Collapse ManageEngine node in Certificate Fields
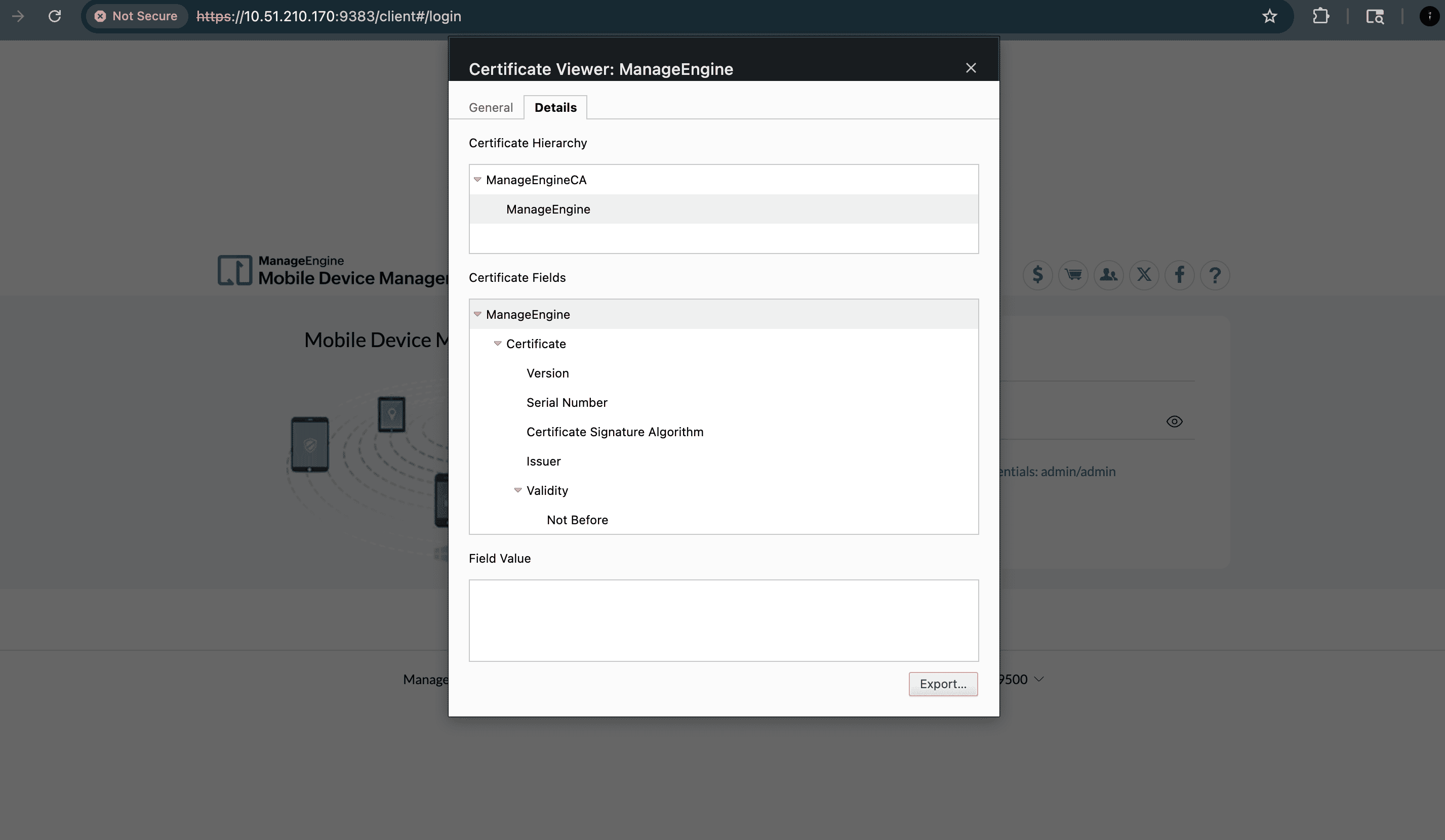Viewport: 1445px width, 840px height. tap(477, 315)
